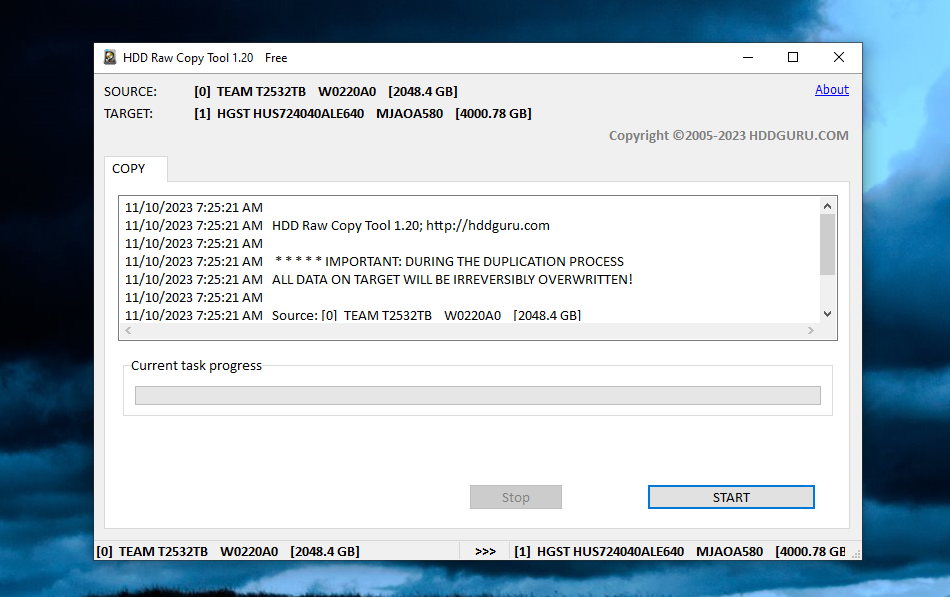The width and height of the screenshot is (950, 597).
Task: Close the HDD Raw Copy Tool window
Action: tap(839, 58)
